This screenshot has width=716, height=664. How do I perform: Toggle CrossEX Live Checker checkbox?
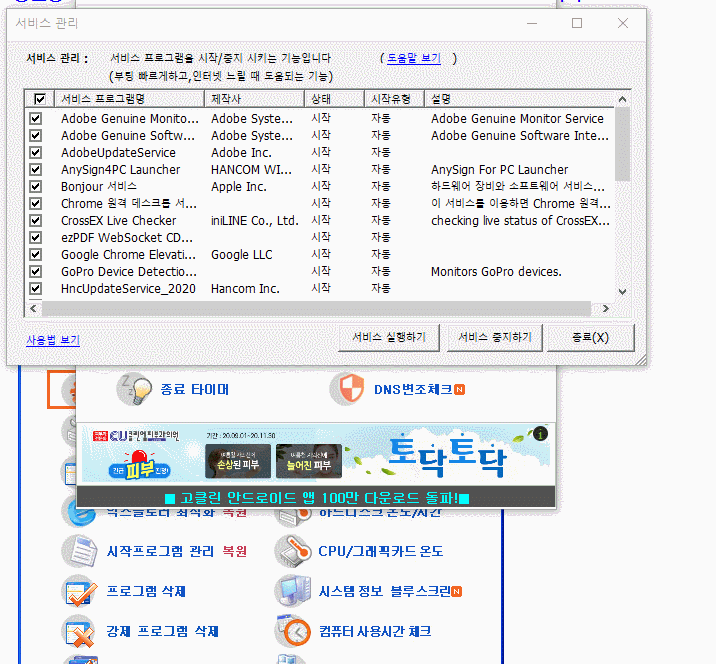[x=36, y=221]
